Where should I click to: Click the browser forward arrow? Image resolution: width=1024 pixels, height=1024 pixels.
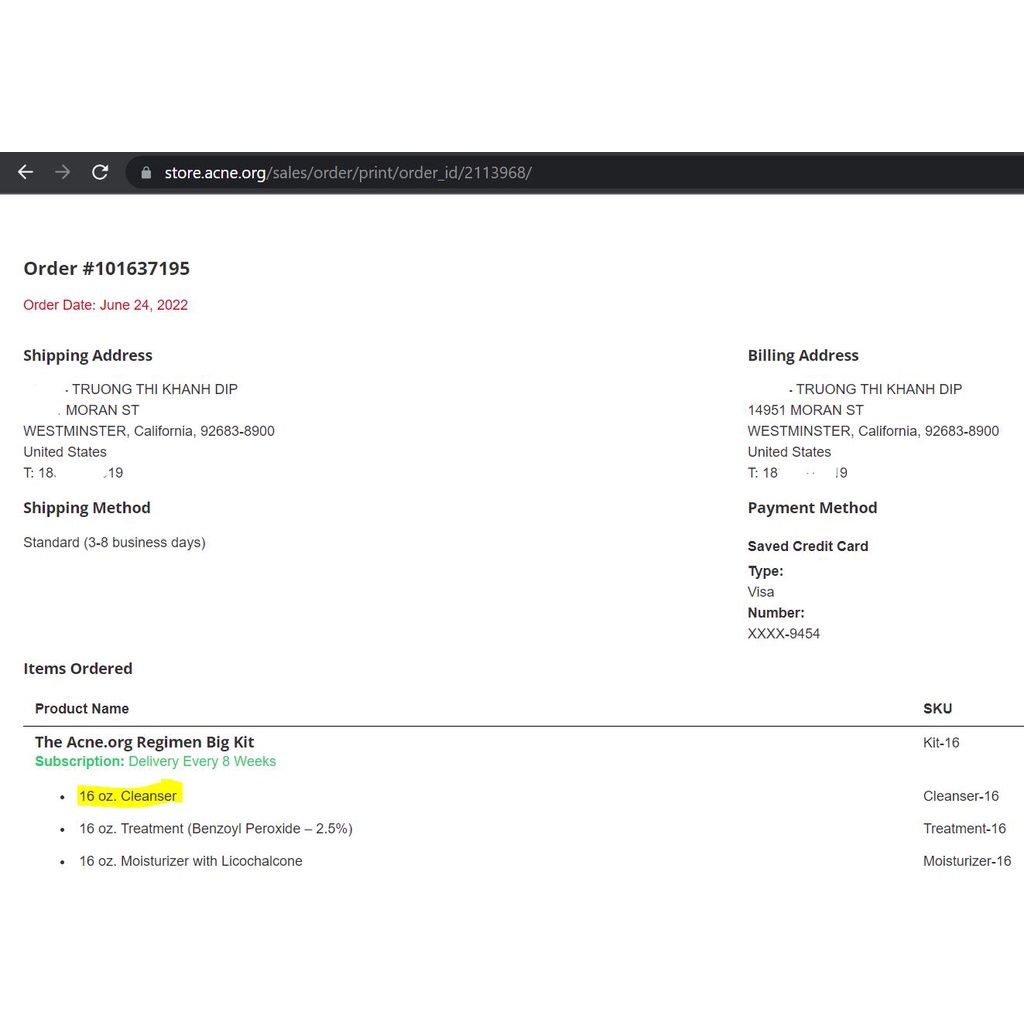coord(63,172)
